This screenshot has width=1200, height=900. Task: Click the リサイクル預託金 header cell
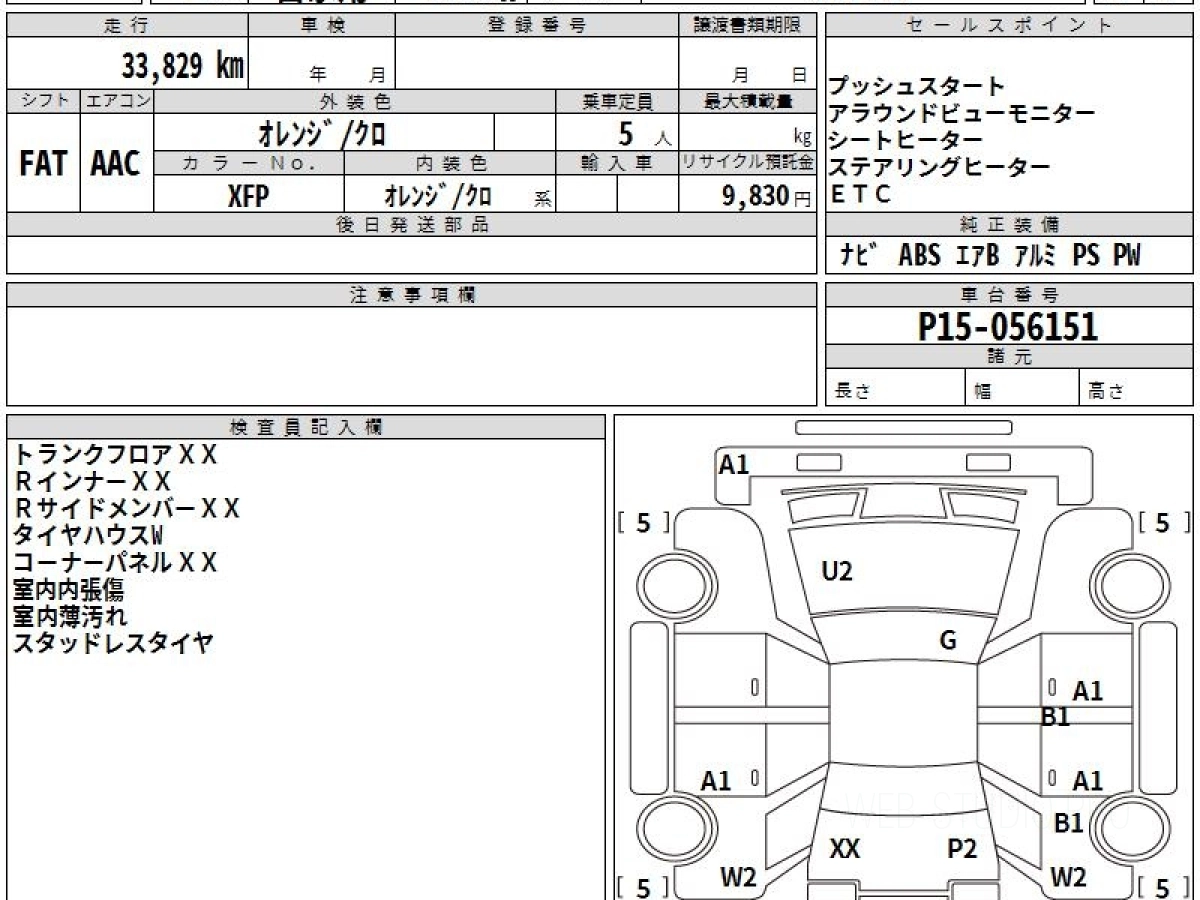(x=747, y=163)
